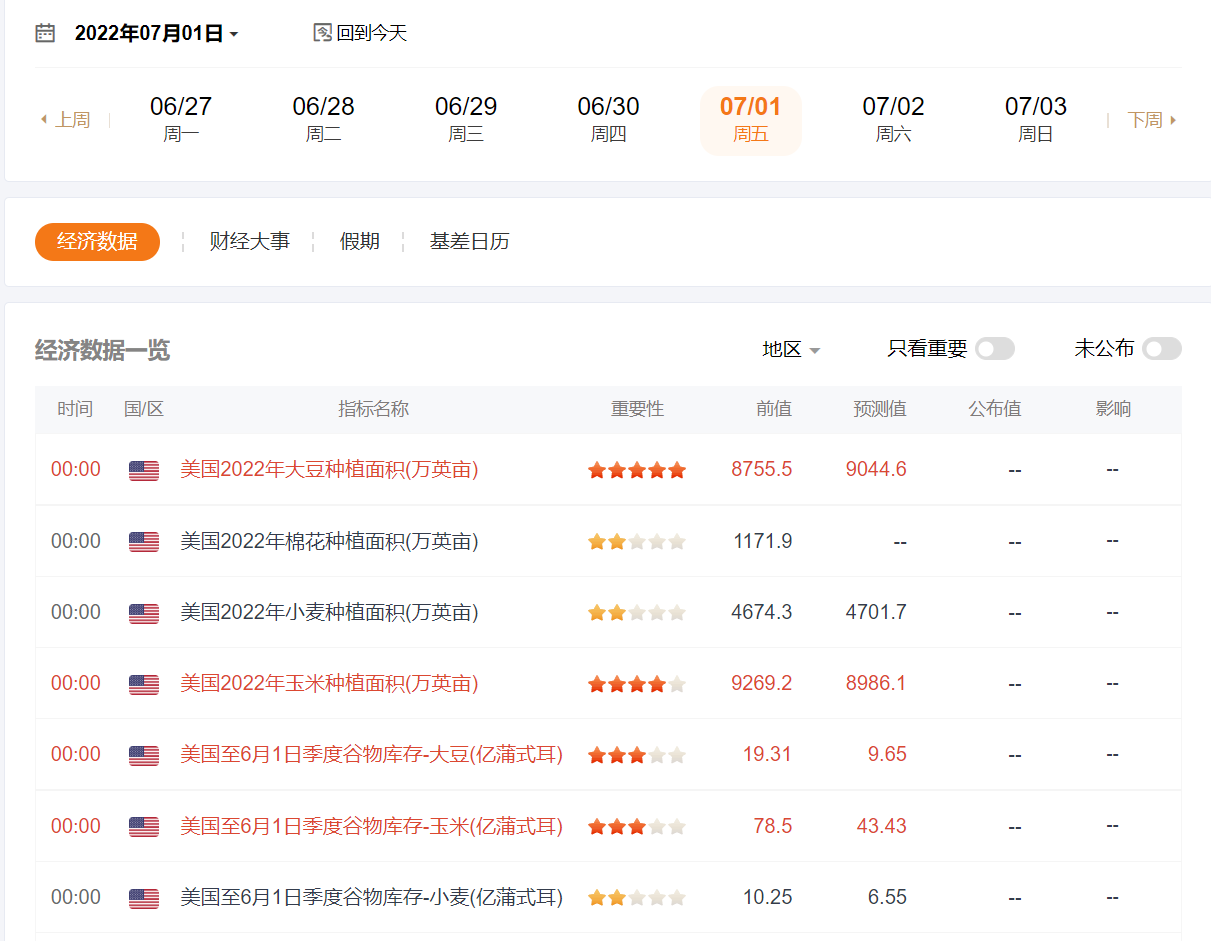This screenshot has height=941, width=1211.
Task: Open 美国2022年大豆种植面积 indicator link
Action: pos(329,470)
